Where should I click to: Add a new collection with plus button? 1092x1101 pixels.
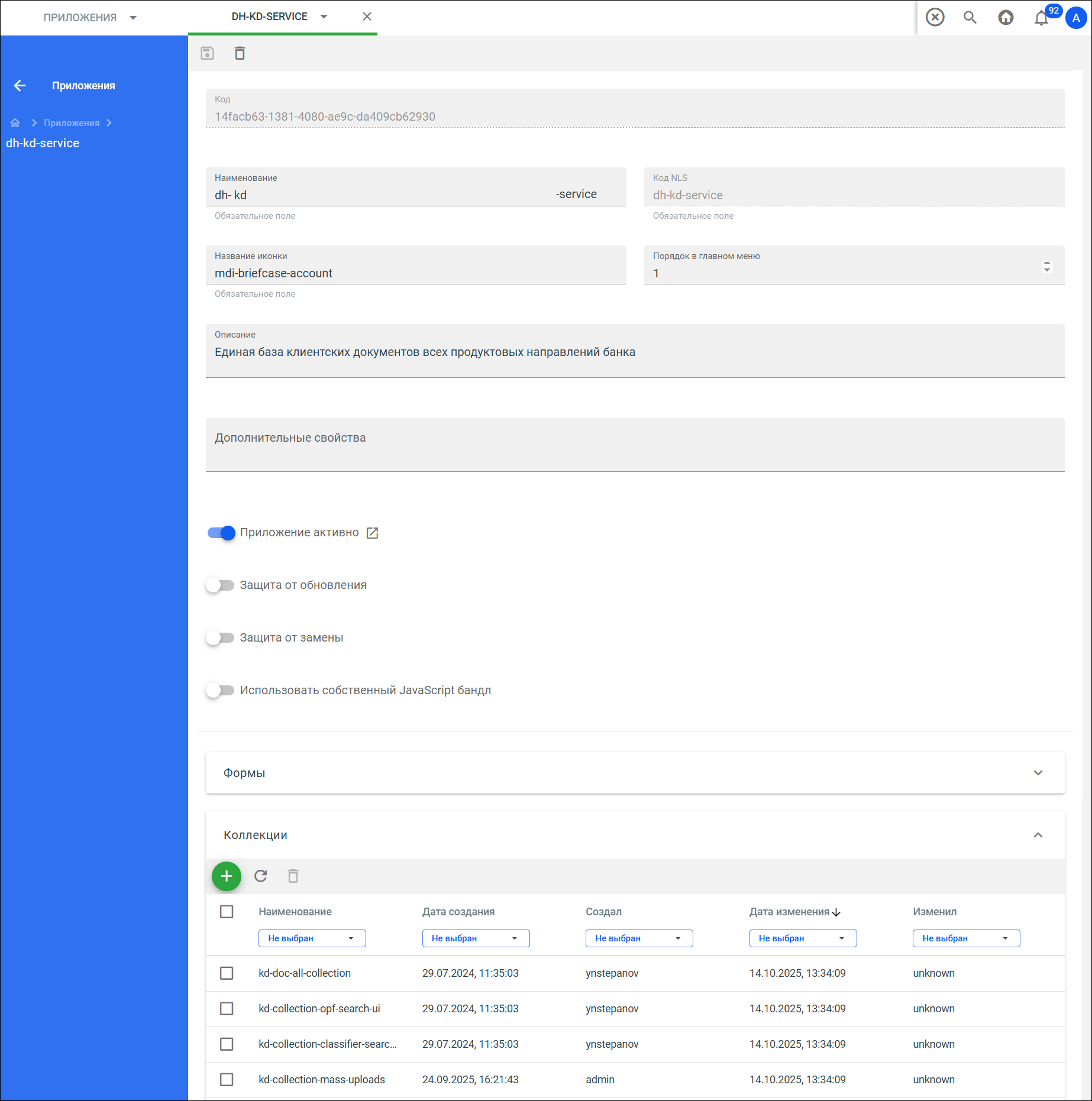(227, 876)
